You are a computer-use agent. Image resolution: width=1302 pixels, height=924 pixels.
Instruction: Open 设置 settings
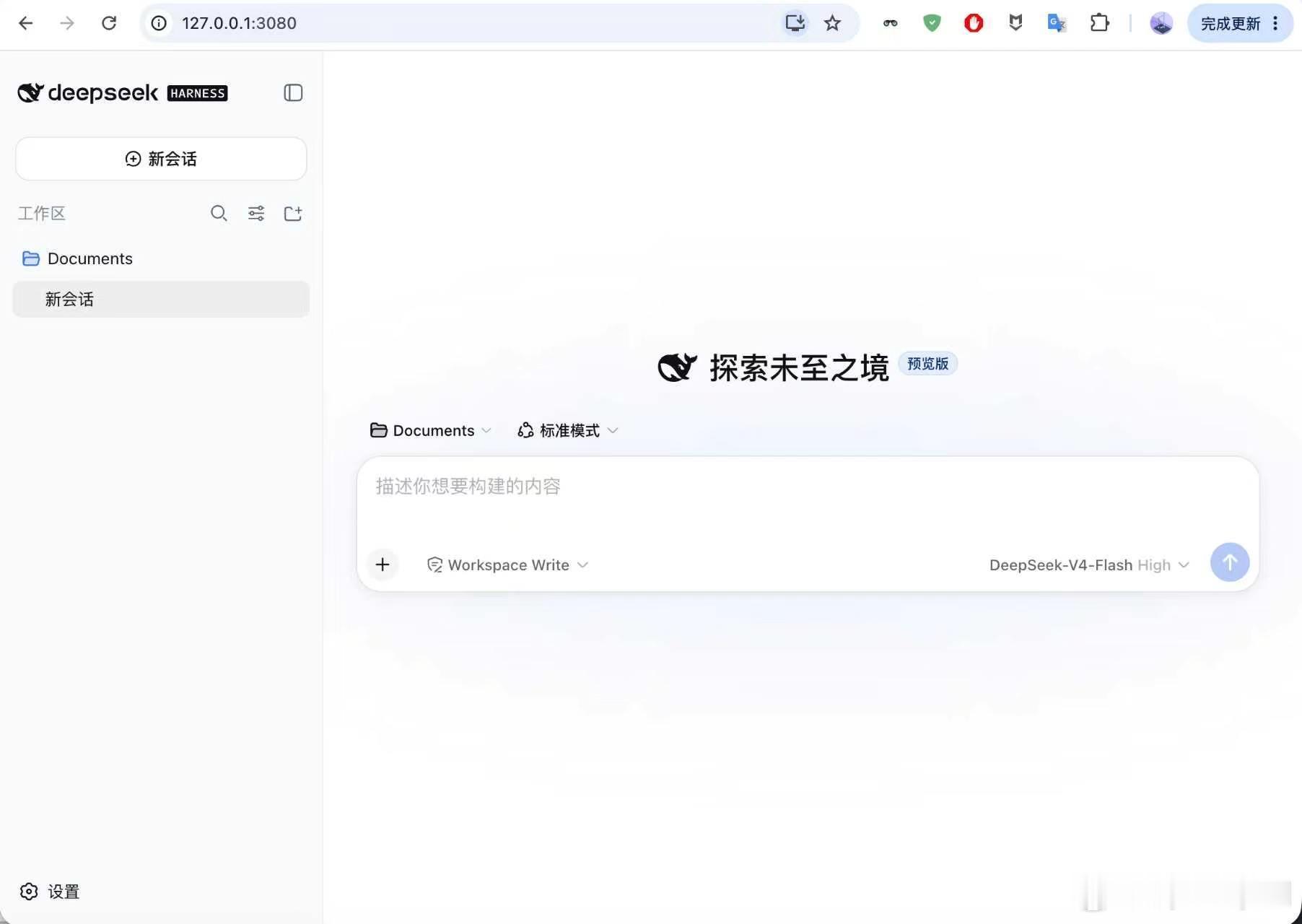pos(49,892)
